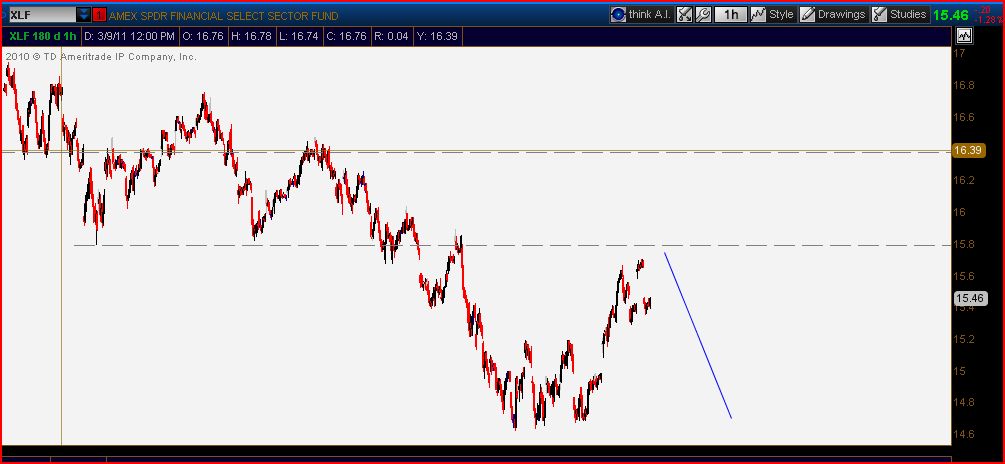Click the think A.I. blue orb icon
Image resolution: width=1005 pixels, height=464 pixels.
click(618, 14)
